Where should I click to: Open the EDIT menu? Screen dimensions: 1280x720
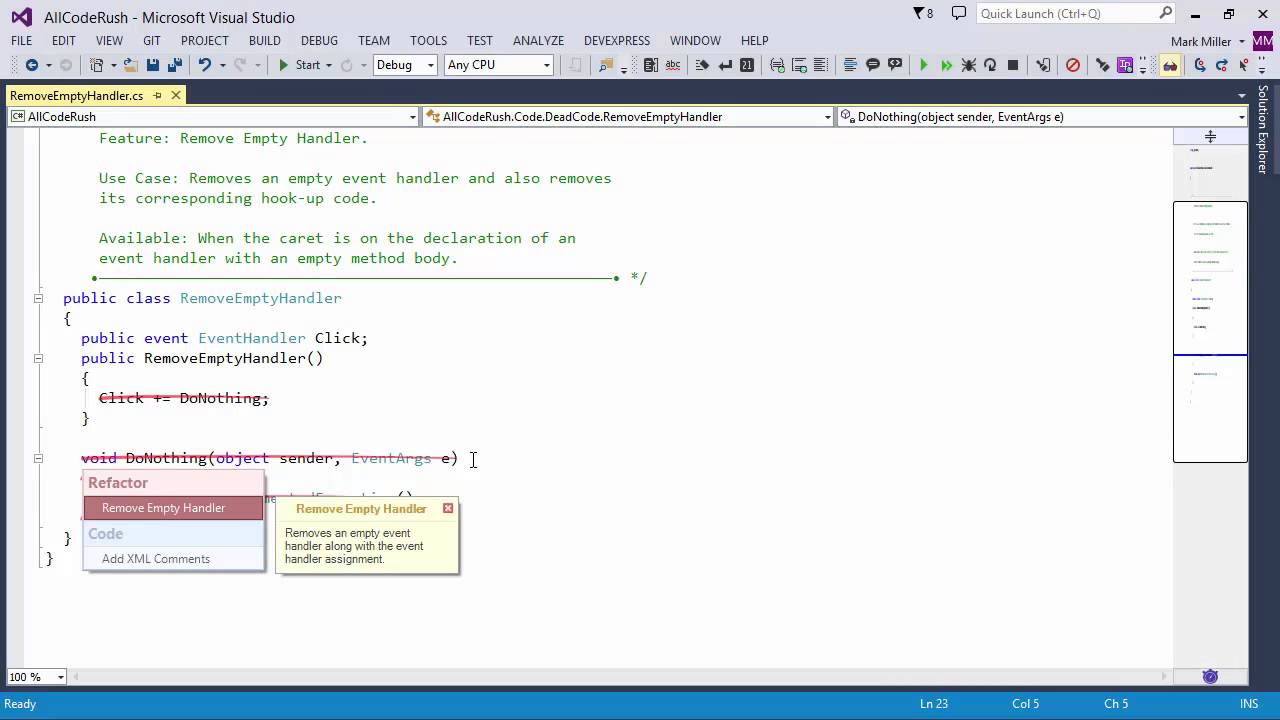64,41
